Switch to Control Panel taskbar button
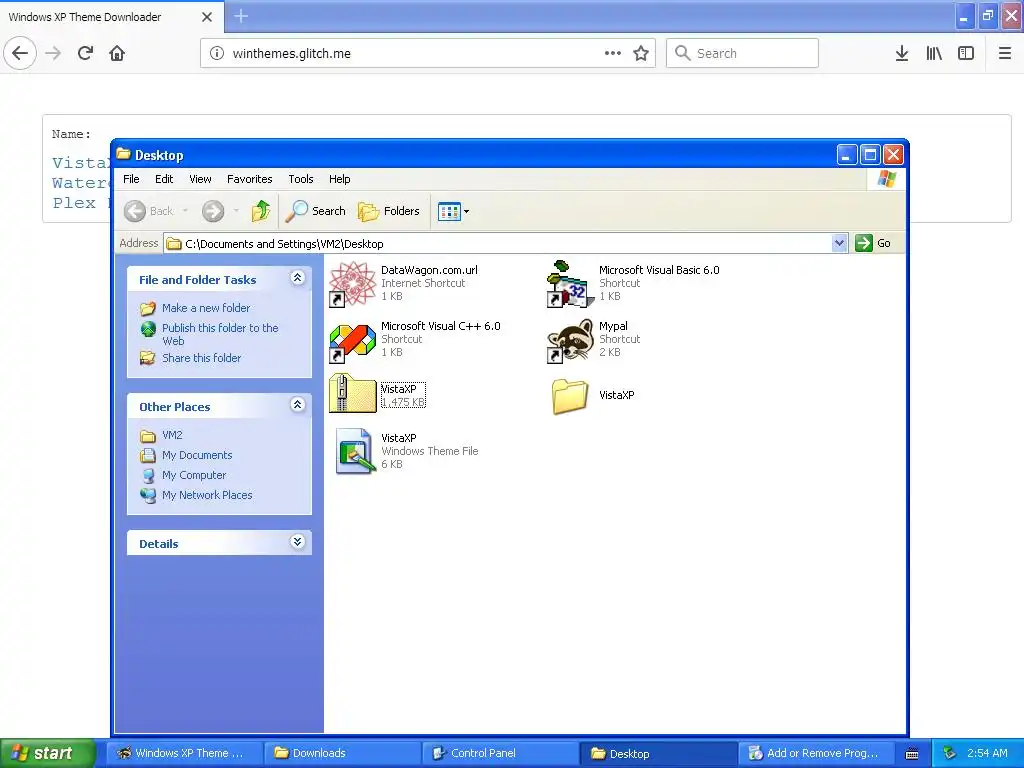 pyautogui.click(x=500, y=753)
